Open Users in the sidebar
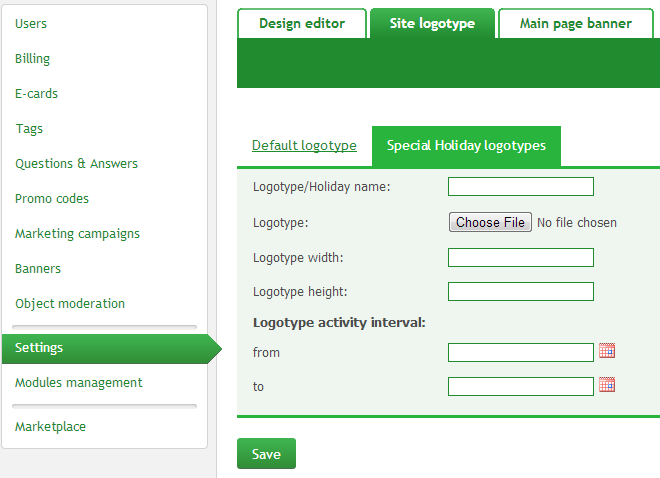The width and height of the screenshot is (660, 478). click(x=31, y=24)
